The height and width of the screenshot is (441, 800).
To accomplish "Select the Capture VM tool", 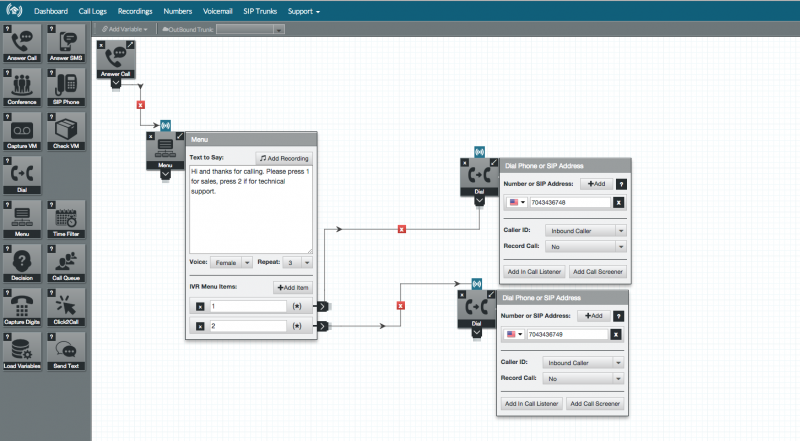I will (x=22, y=132).
